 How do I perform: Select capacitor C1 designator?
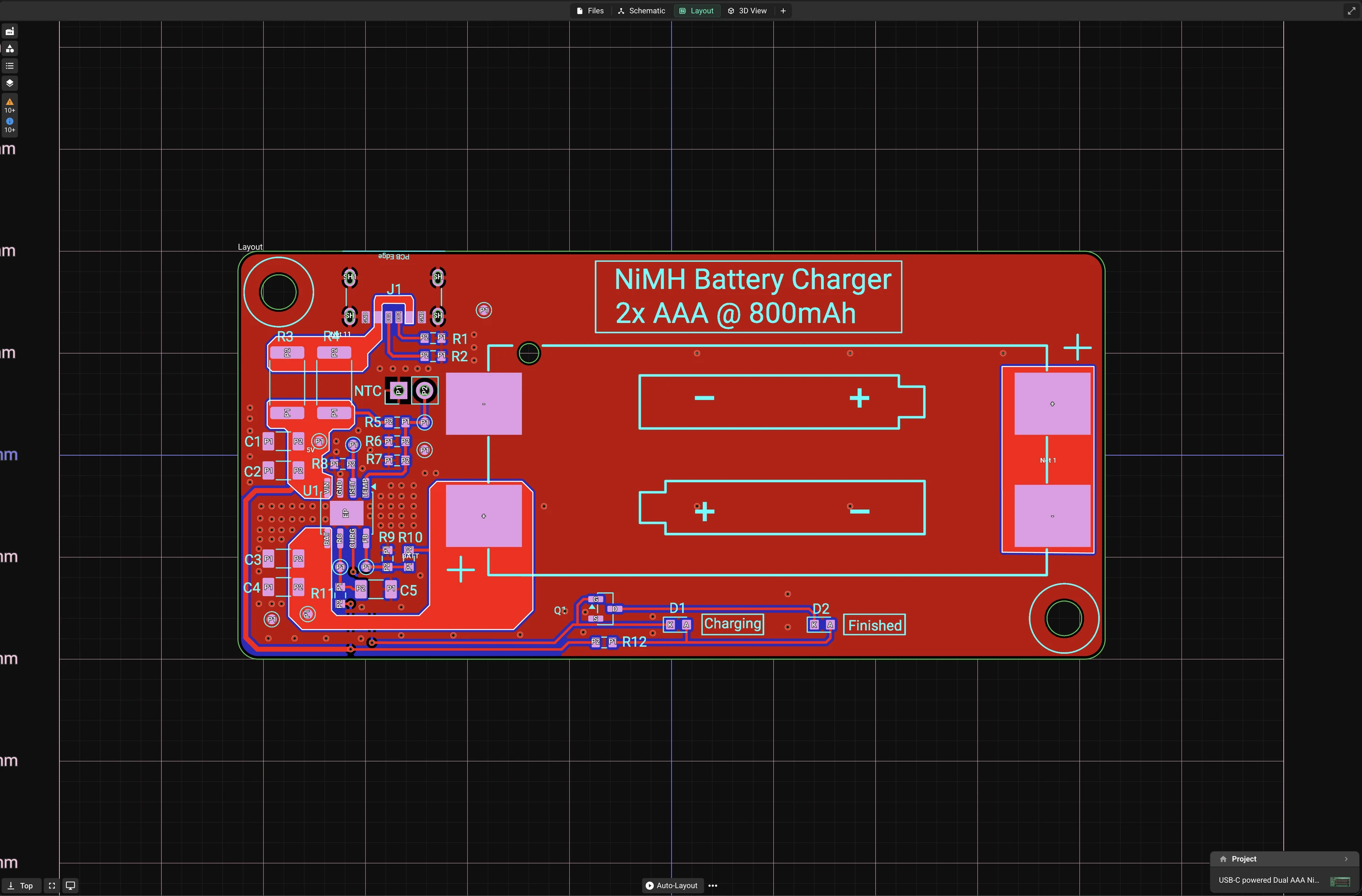click(x=252, y=442)
